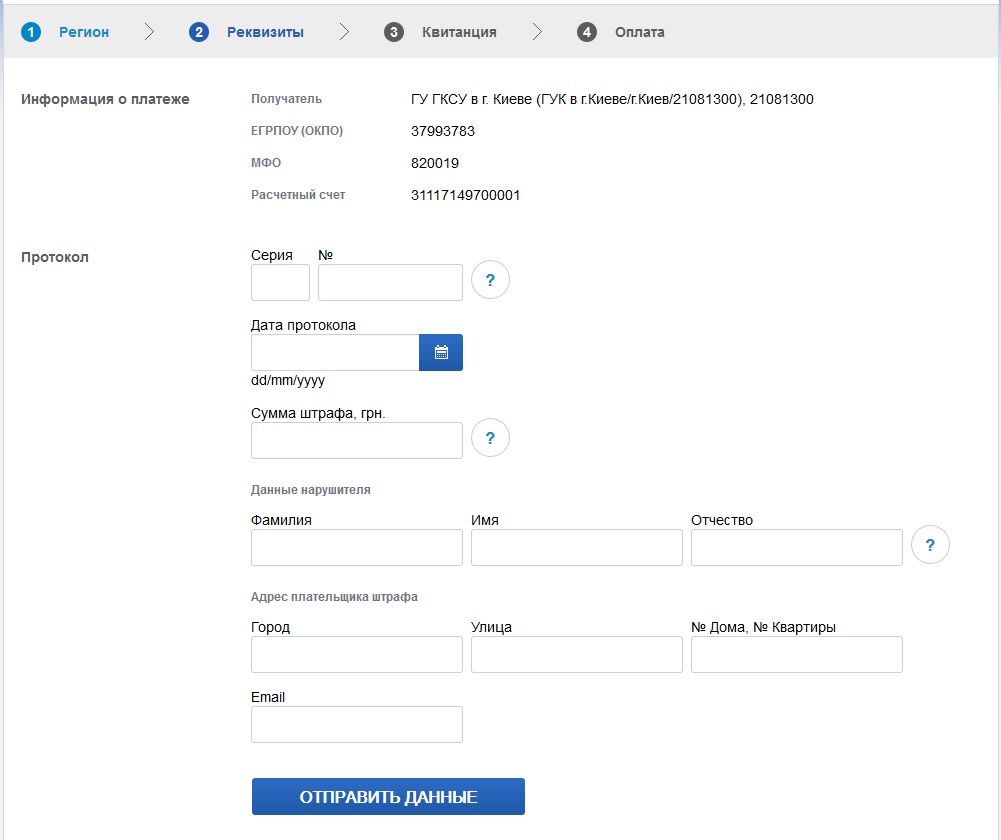The height and width of the screenshot is (840, 1001).
Task: Click the Фамилия input field
Action: click(357, 548)
